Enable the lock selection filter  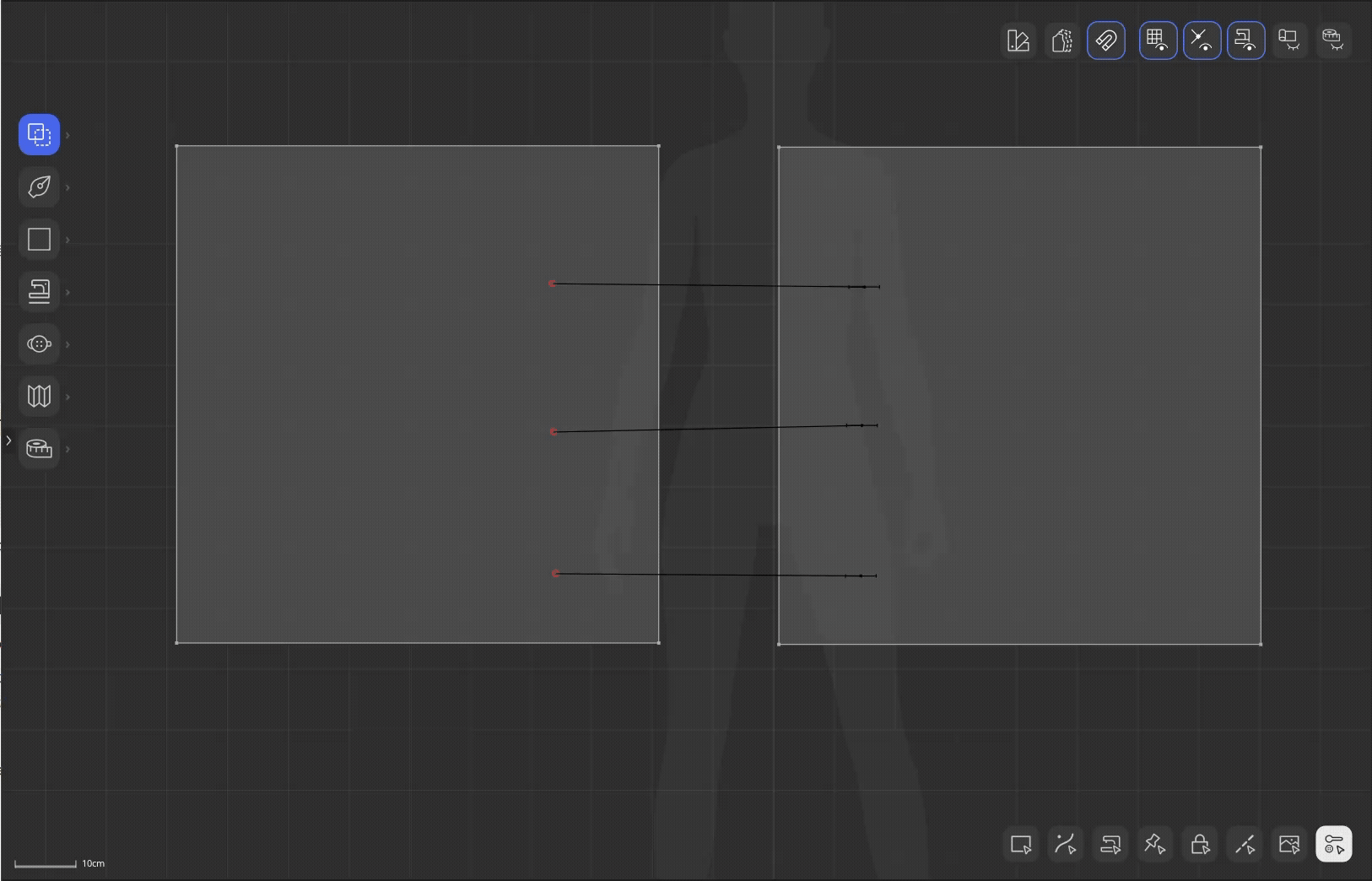coord(1199,845)
